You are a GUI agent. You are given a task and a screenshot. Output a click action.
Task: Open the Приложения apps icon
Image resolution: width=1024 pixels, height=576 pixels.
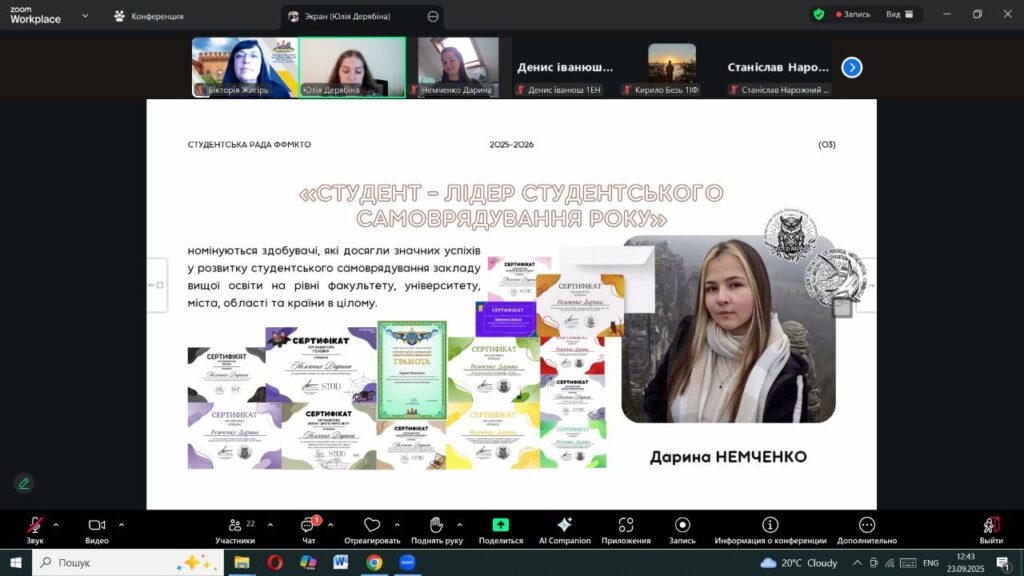click(626, 525)
